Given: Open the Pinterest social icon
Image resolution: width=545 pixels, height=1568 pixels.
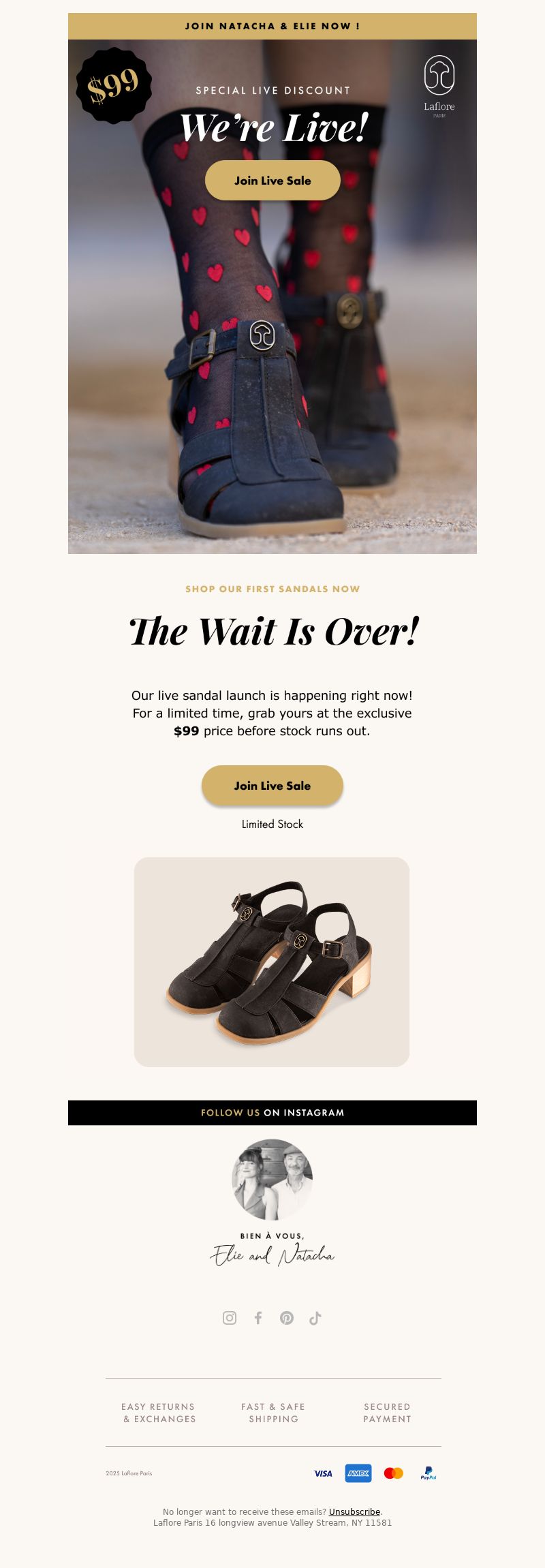Looking at the screenshot, I should (x=287, y=1318).
